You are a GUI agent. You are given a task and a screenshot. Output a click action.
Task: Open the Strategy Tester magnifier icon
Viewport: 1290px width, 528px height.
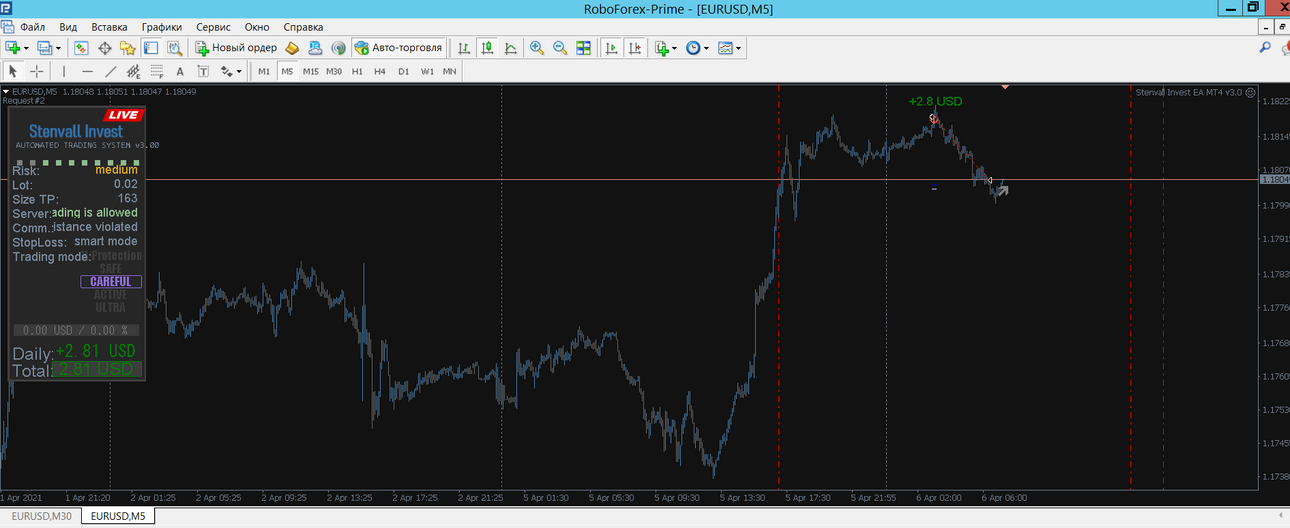[x=174, y=47]
